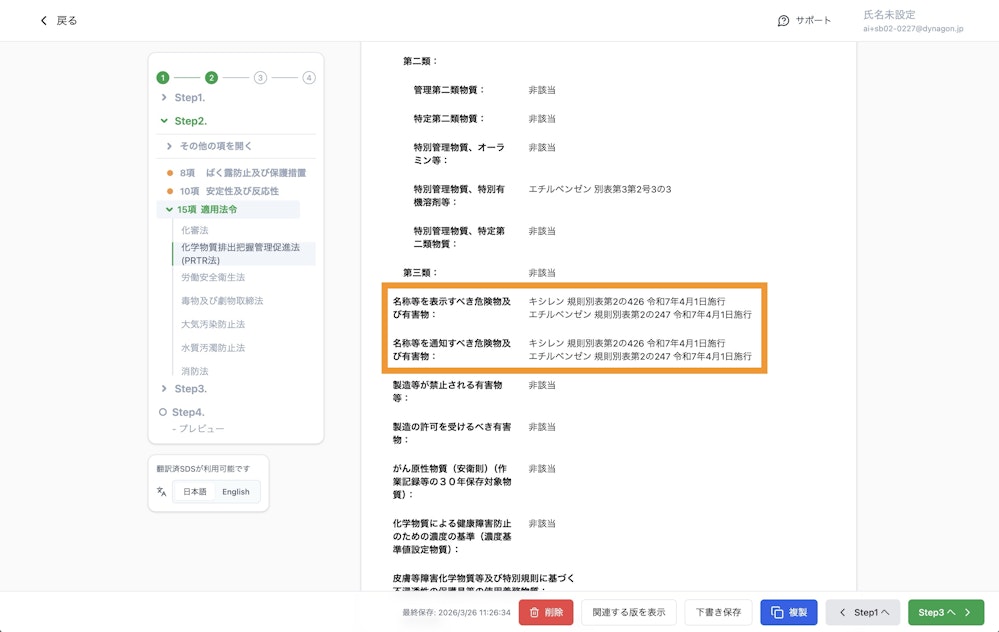Click the 管理第二類物質 label
This screenshot has width=999, height=632.
pos(449,90)
